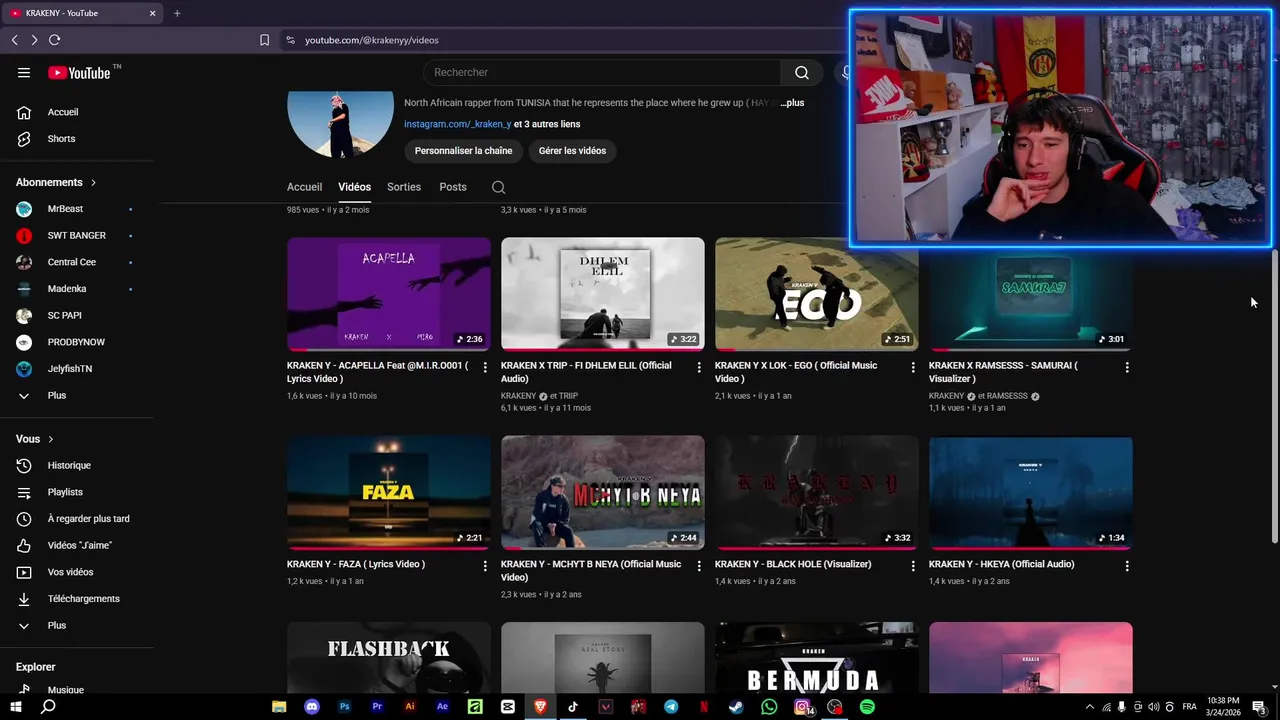The image size is (1280, 720).
Task: Open Steam from the taskbar
Action: [x=736, y=706]
